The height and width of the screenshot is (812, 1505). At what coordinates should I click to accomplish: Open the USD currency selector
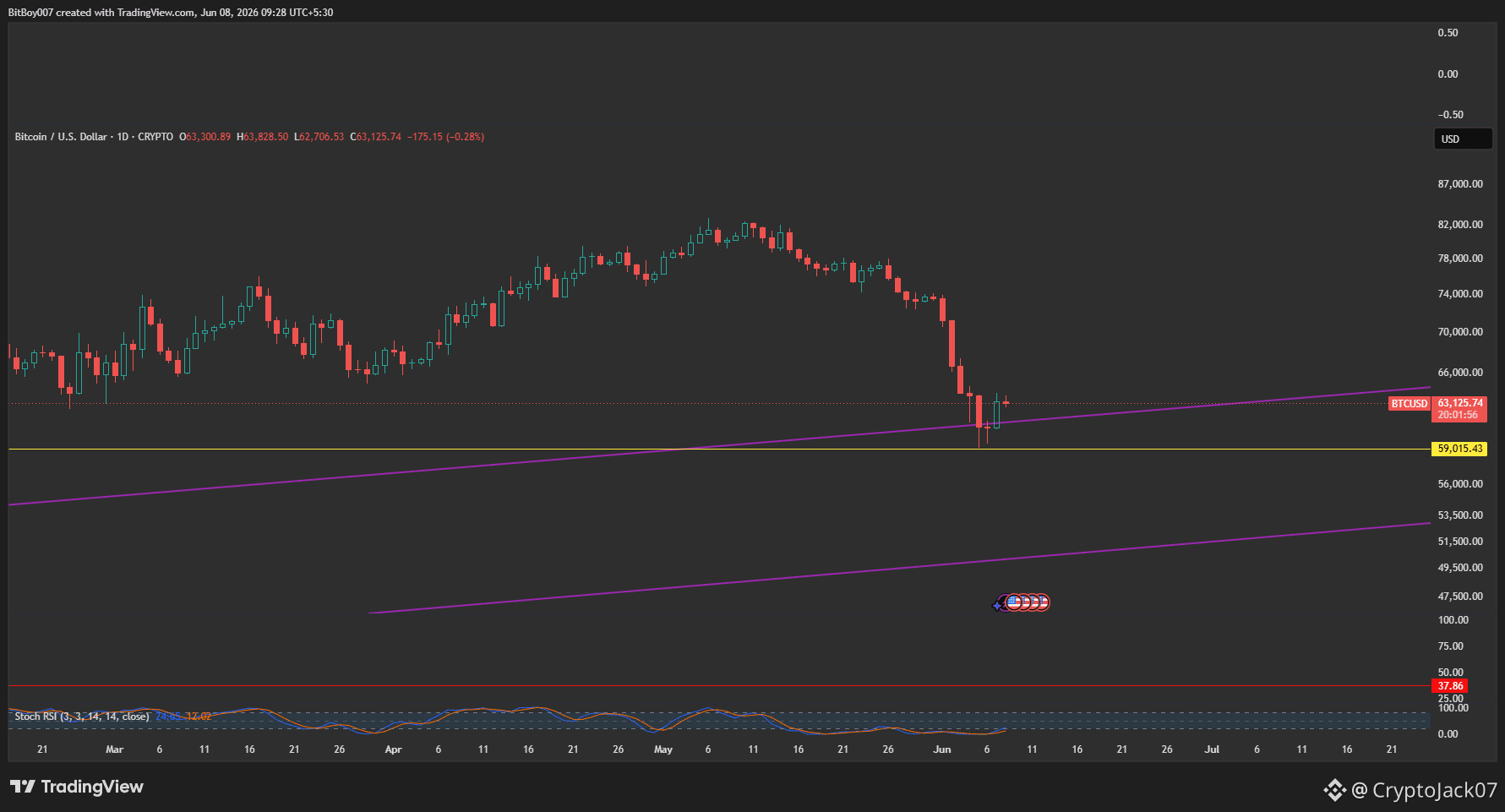(x=1463, y=139)
